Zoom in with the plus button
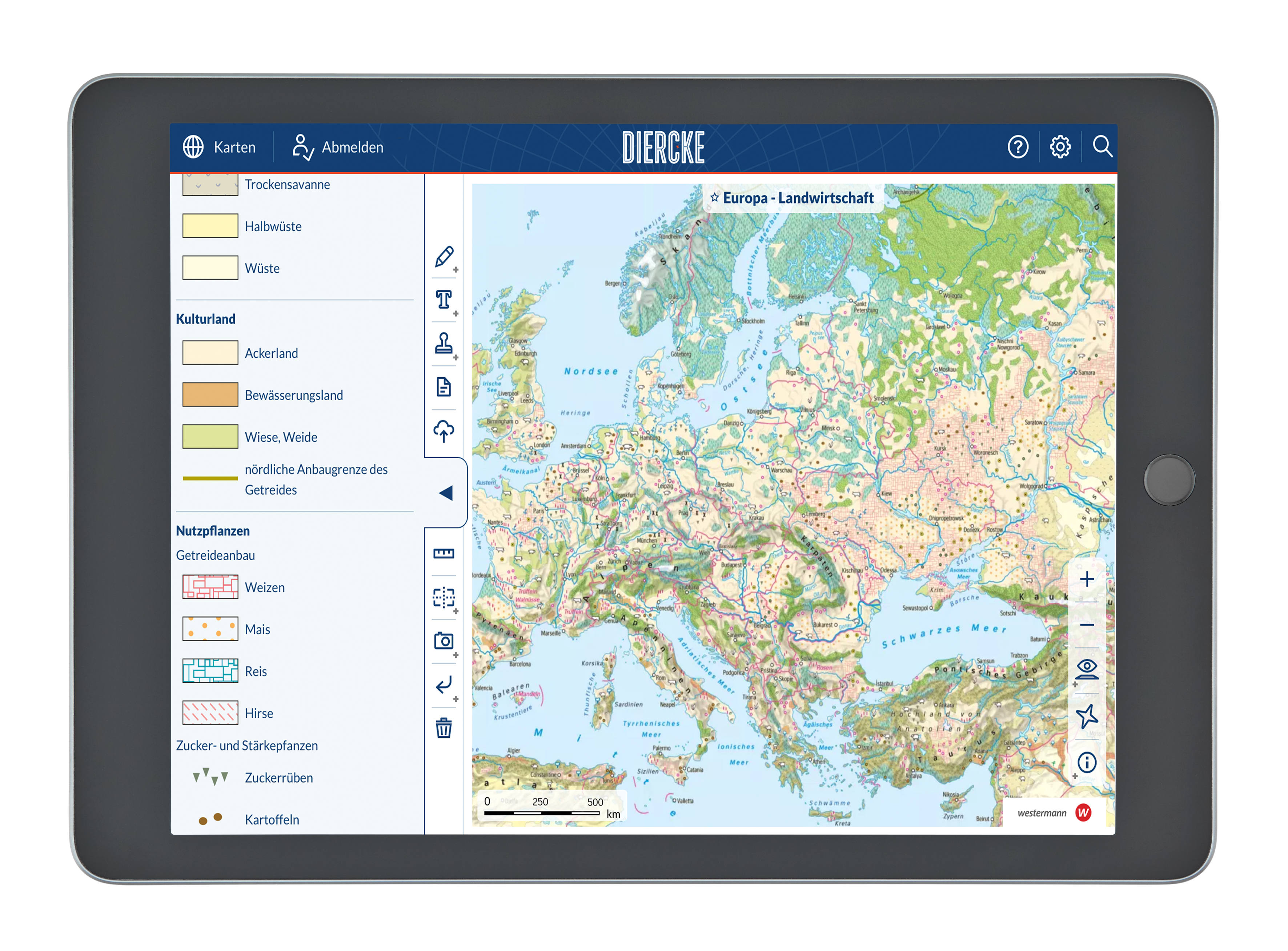Viewport: 1288px width, 951px height. [x=1087, y=580]
